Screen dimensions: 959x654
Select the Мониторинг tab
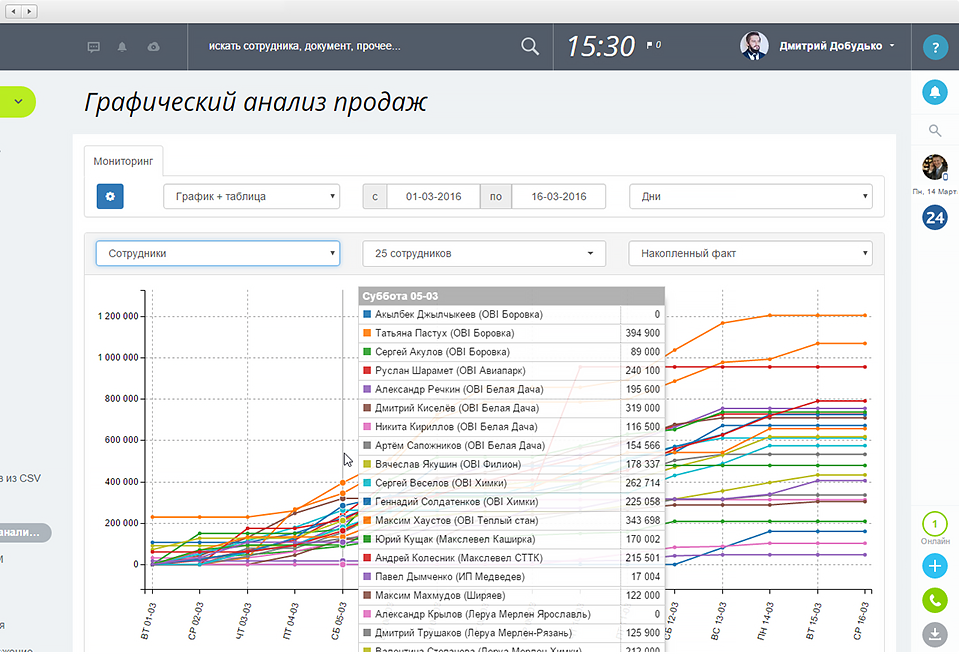click(123, 161)
